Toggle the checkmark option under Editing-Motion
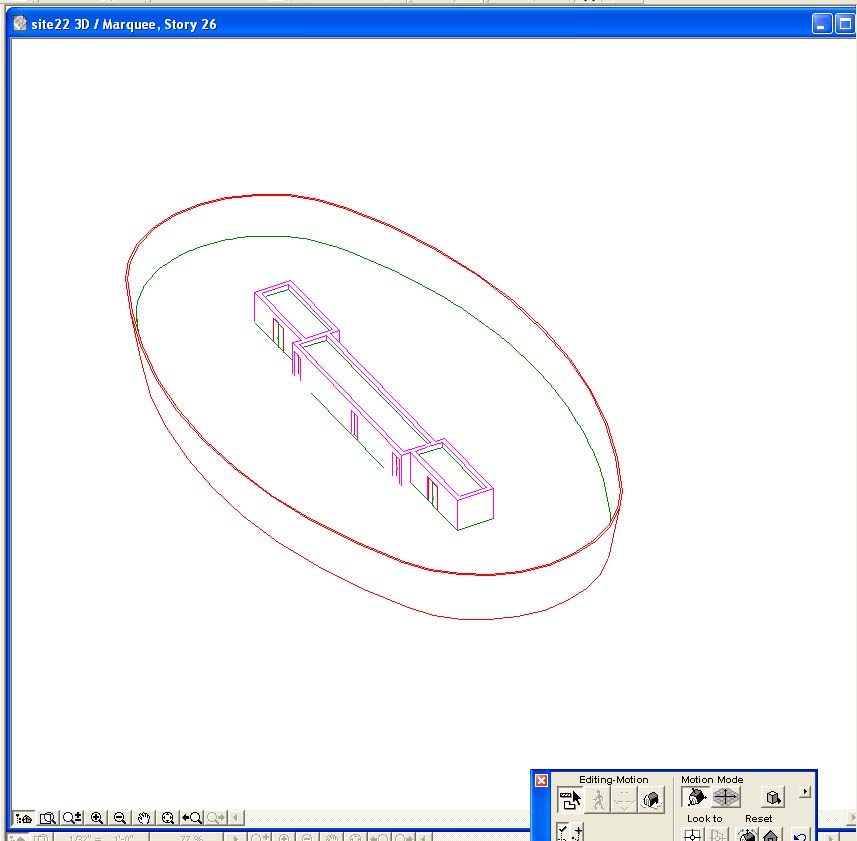This screenshot has height=841, width=857. pyautogui.click(x=562, y=832)
